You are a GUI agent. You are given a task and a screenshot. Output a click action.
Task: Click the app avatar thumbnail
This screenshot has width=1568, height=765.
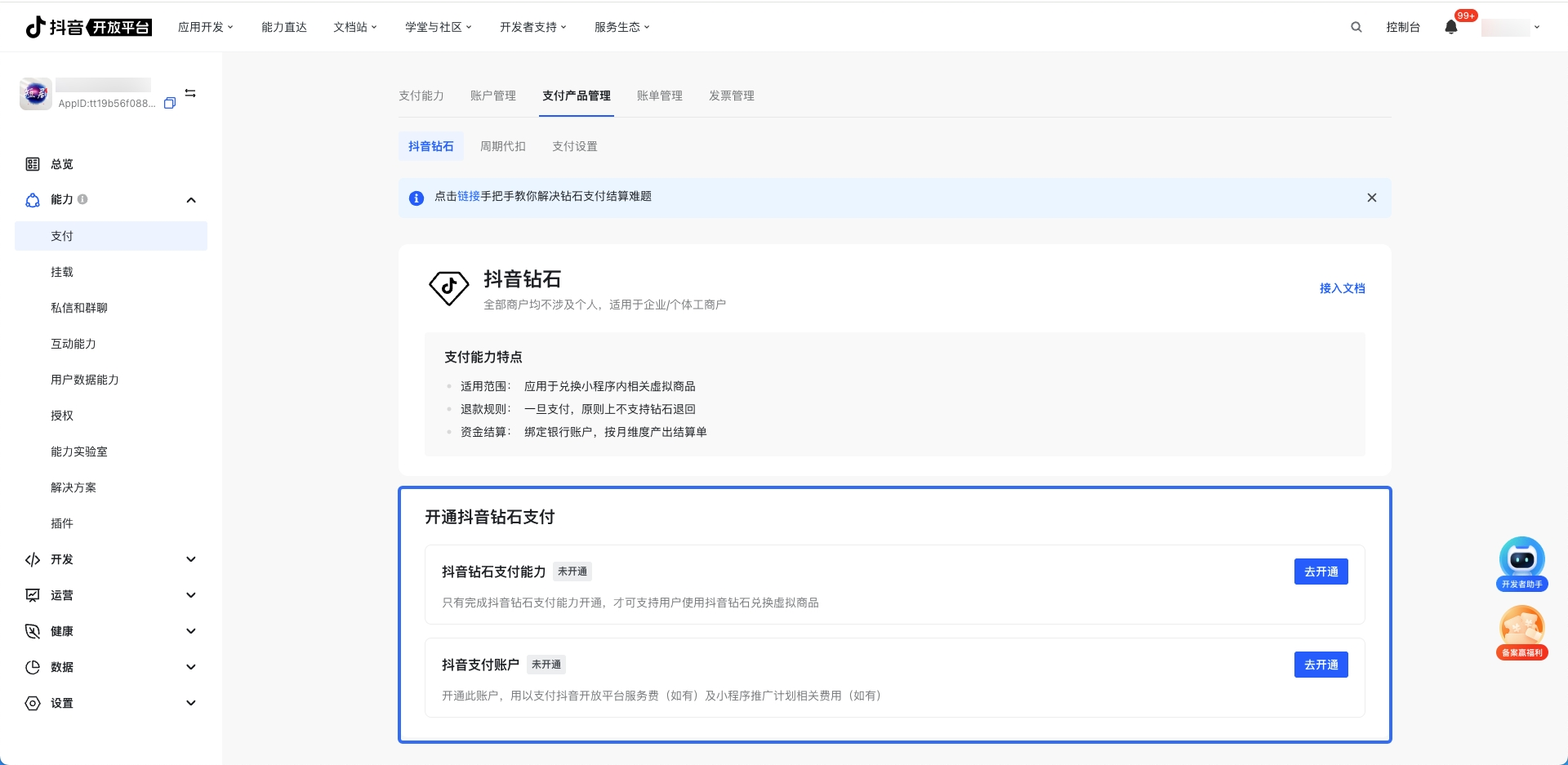click(x=36, y=94)
